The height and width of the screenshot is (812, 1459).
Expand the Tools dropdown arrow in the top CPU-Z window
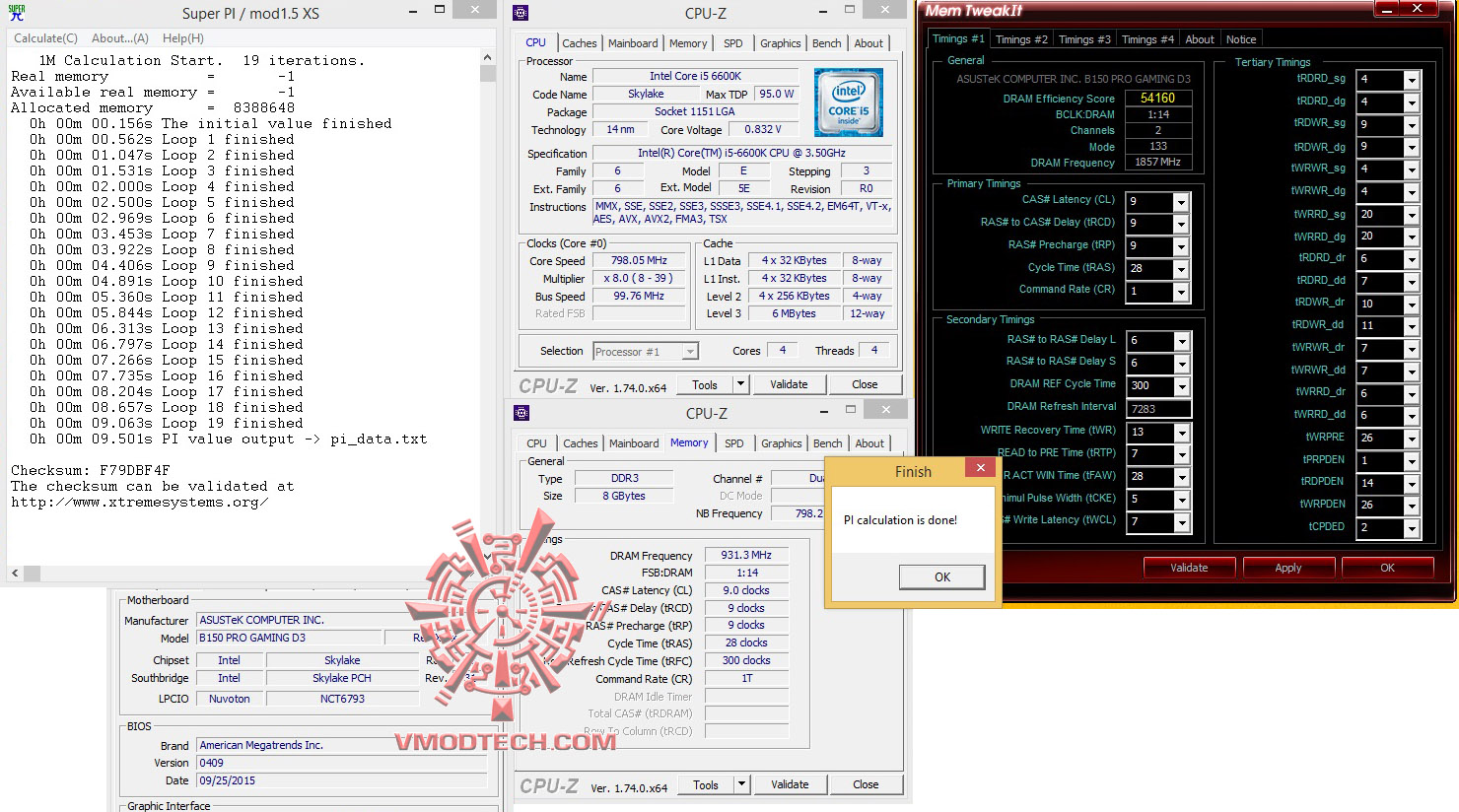click(x=742, y=385)
